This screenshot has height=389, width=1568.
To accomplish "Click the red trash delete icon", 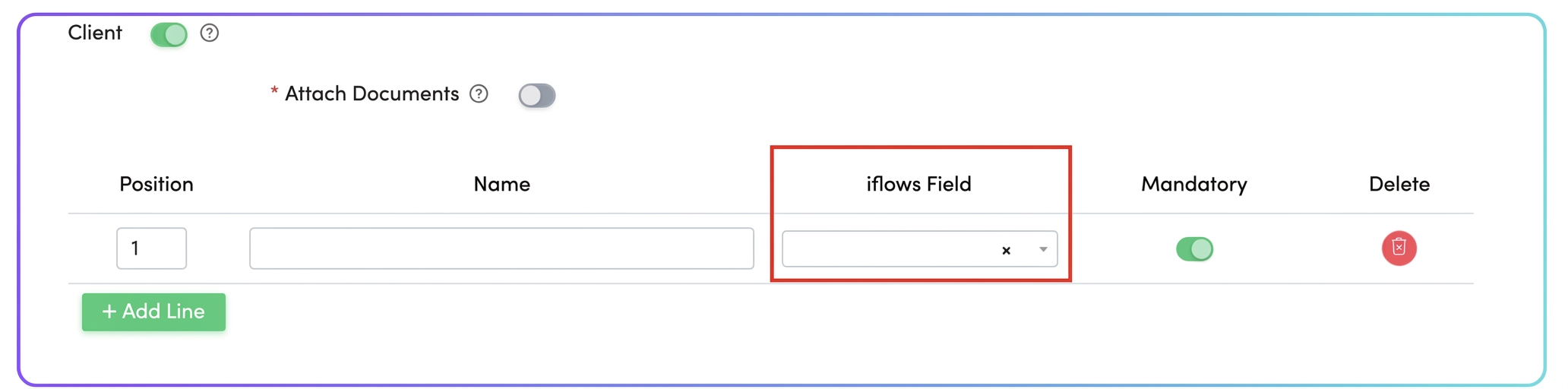I will pyautogui.click(x=1399, y=248).
